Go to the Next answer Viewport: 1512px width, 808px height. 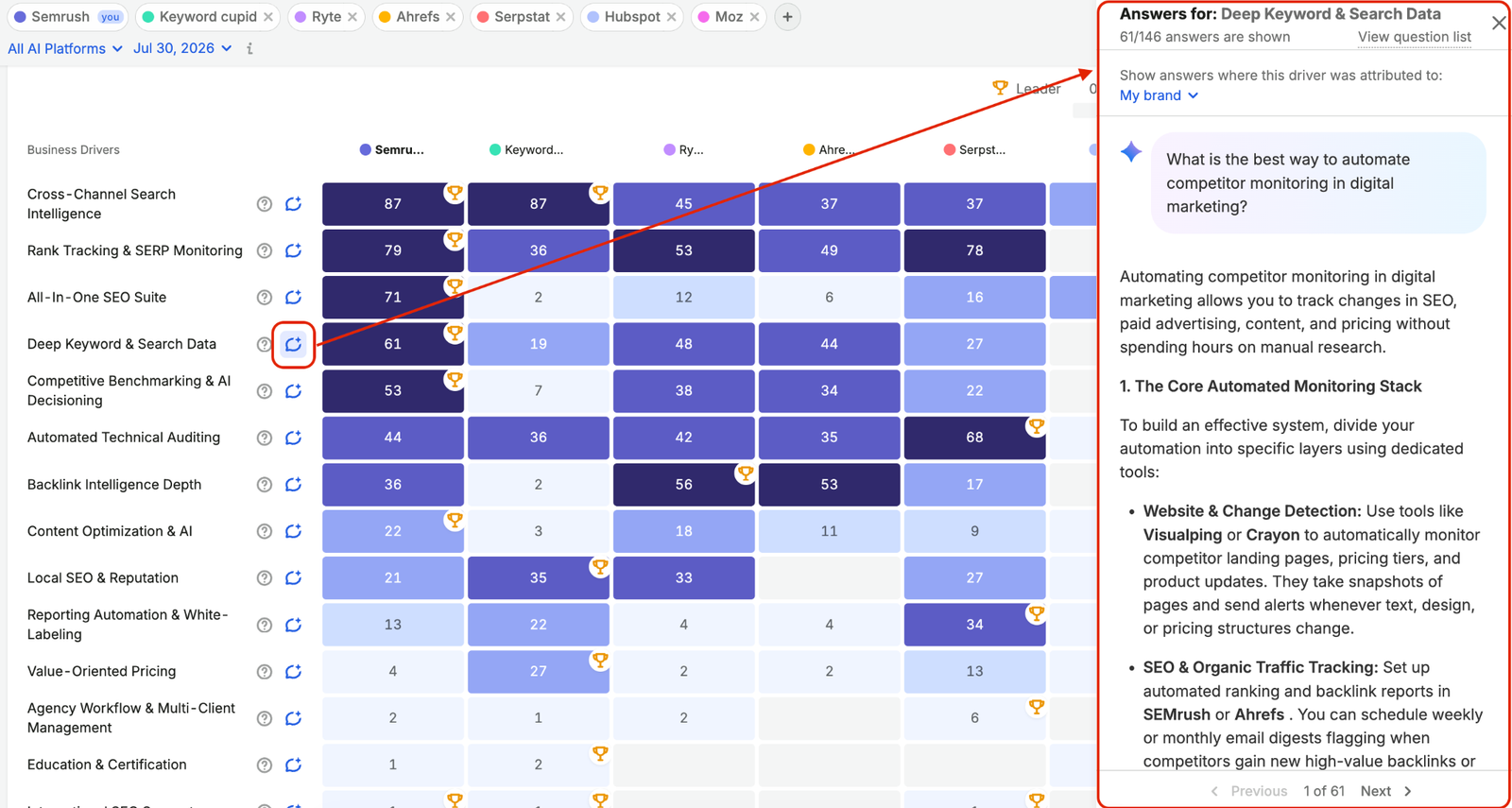1386,791
